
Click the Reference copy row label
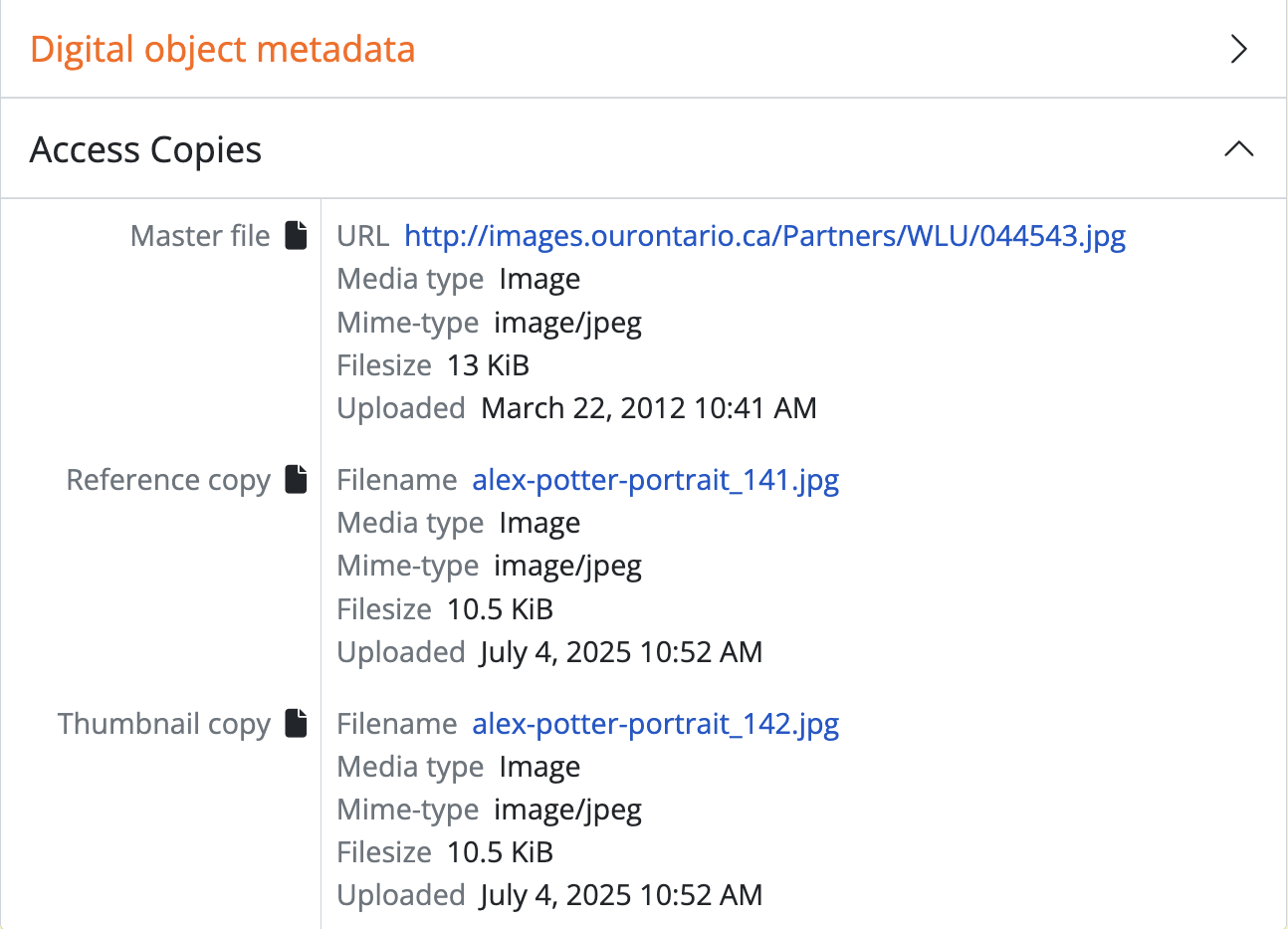click(168, 480)
